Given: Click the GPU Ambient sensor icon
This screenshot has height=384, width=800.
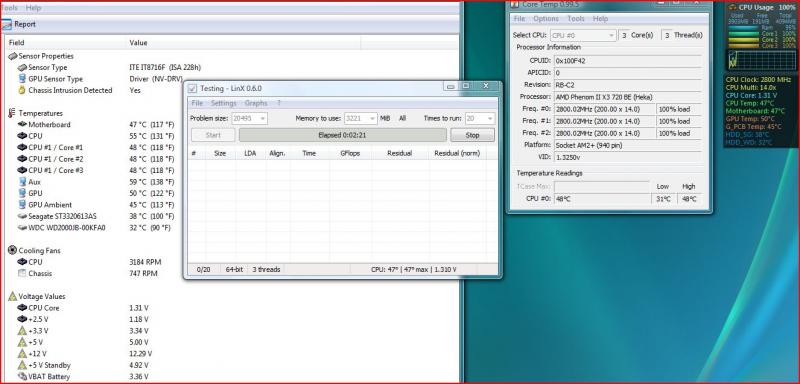Looking at the screenshot, I should pos(22,204).
